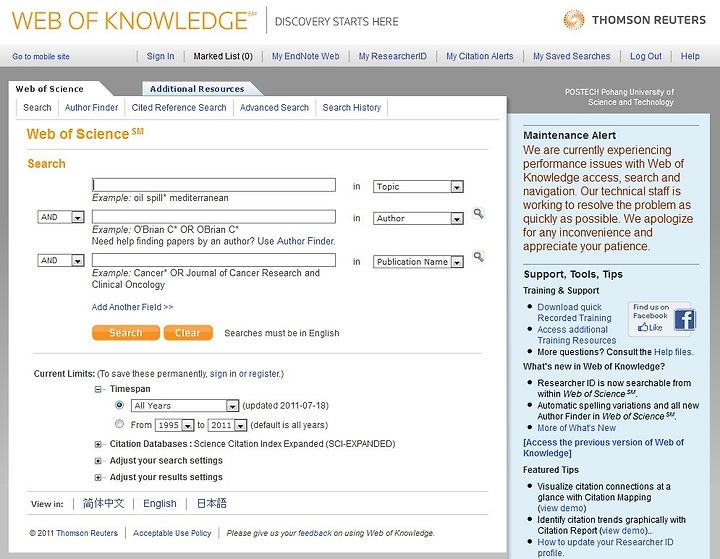Screen dimensions: 720x559
Task: Click view demo link for Citation Mapping
Action: [x=562, y=508]
